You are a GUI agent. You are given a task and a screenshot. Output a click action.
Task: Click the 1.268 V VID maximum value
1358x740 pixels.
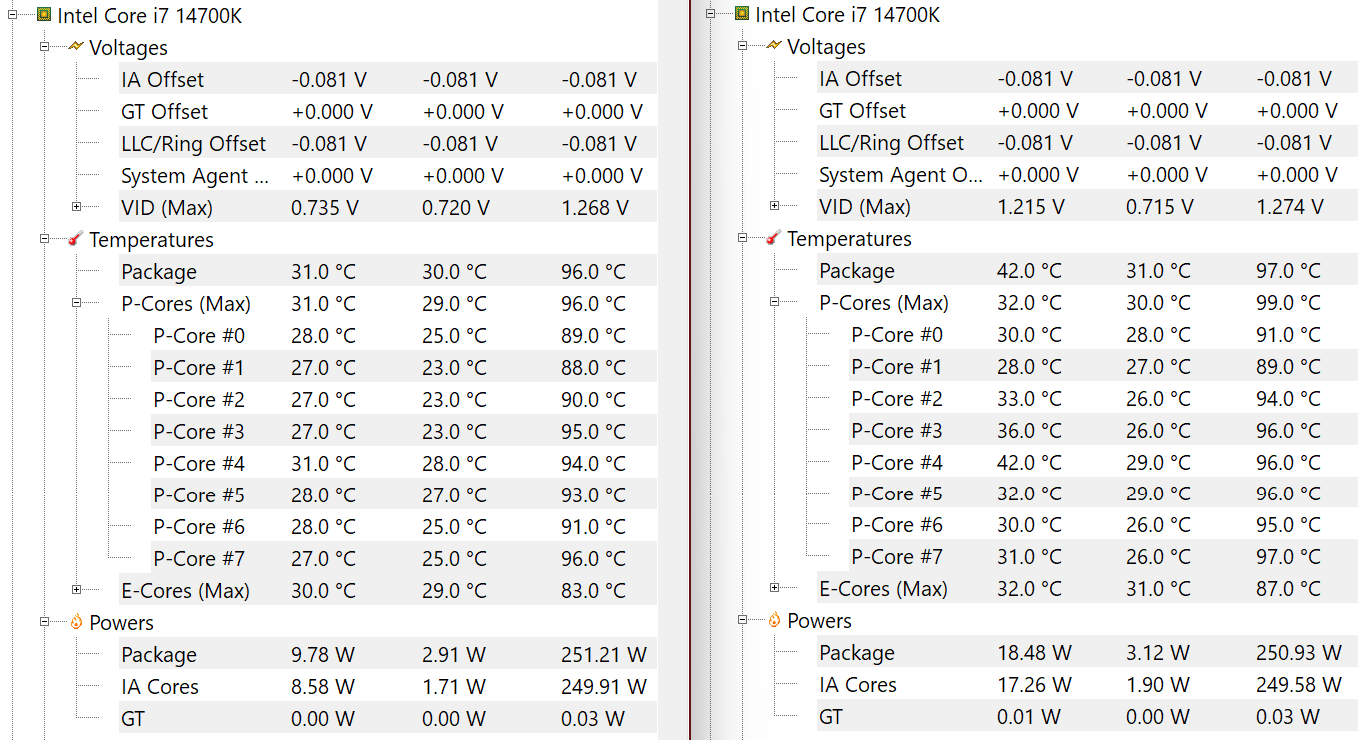595,208
